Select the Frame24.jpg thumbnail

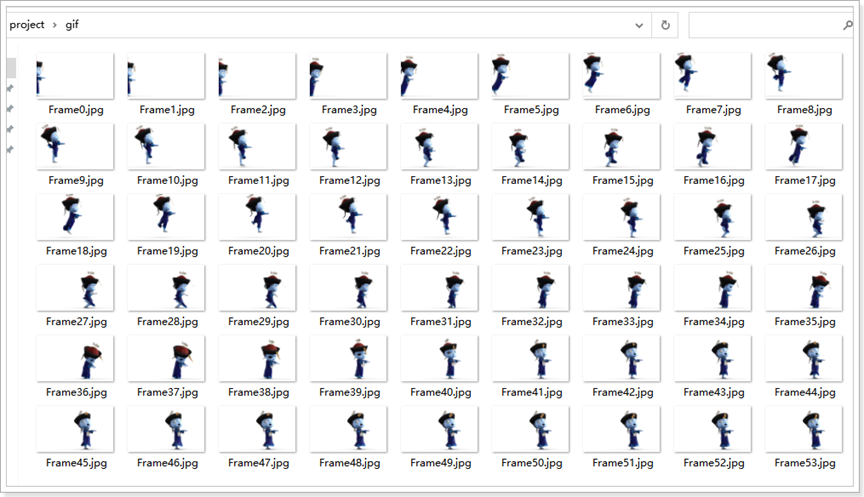pyautogui.click(x=622, y=217)
